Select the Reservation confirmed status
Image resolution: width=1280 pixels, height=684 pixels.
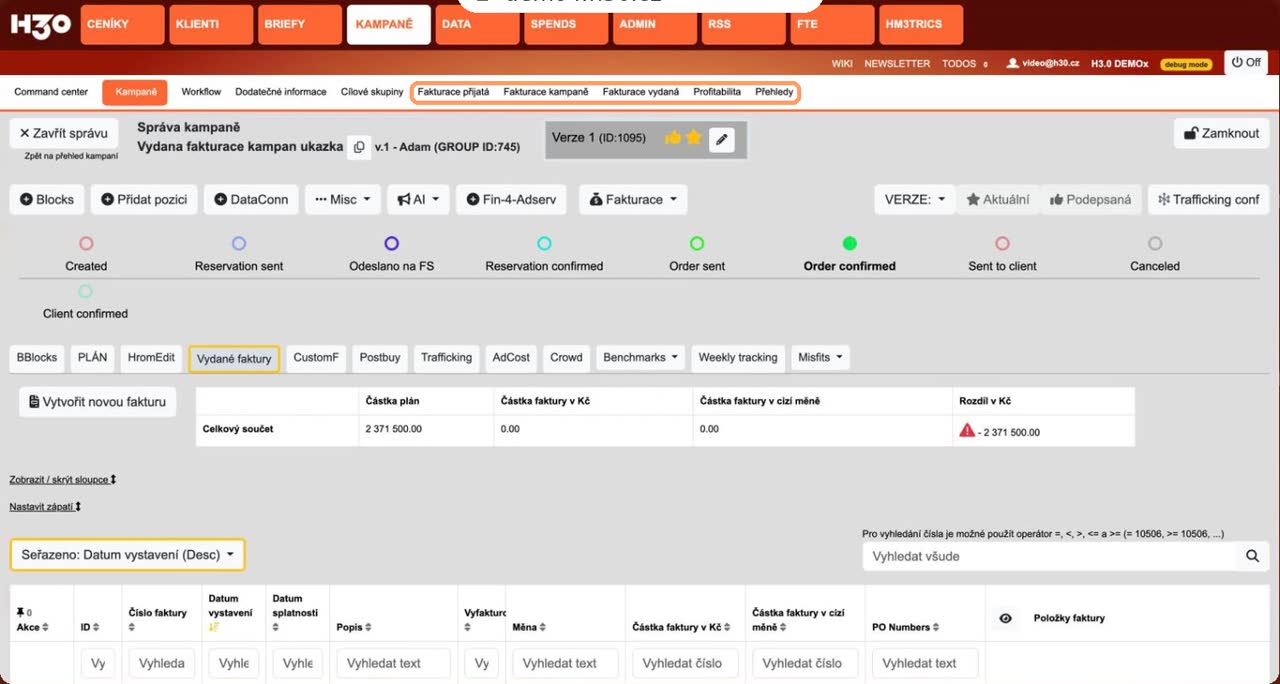pos(544,243)
